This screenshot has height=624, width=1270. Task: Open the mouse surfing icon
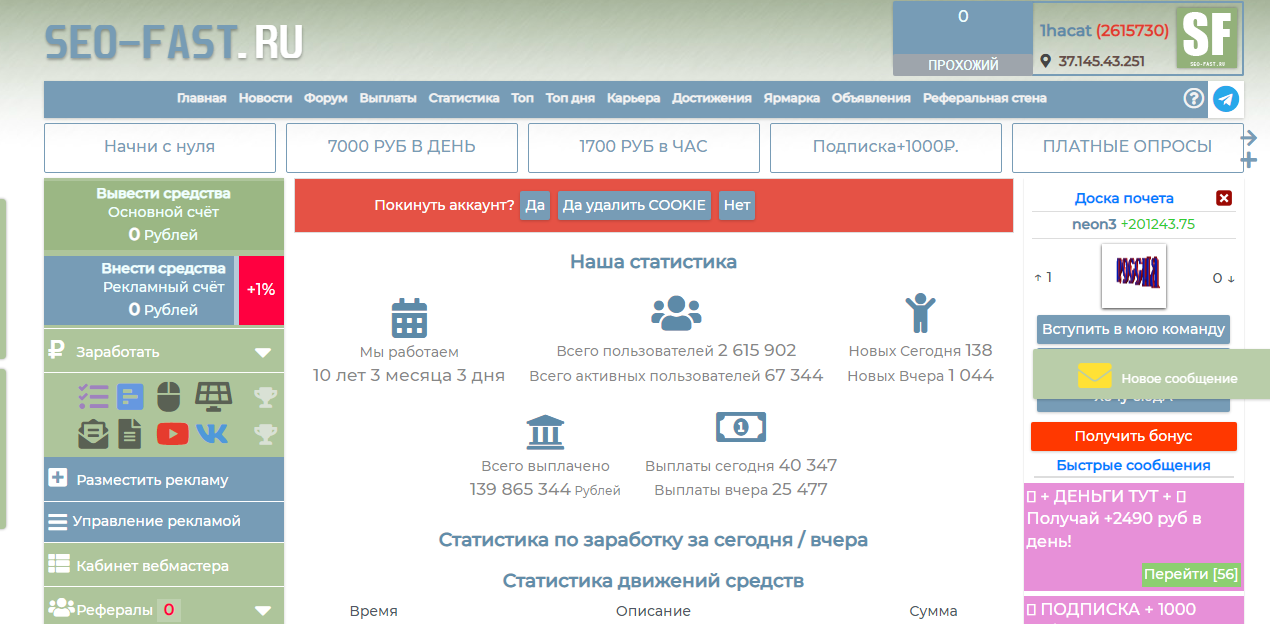pos(170,397)
